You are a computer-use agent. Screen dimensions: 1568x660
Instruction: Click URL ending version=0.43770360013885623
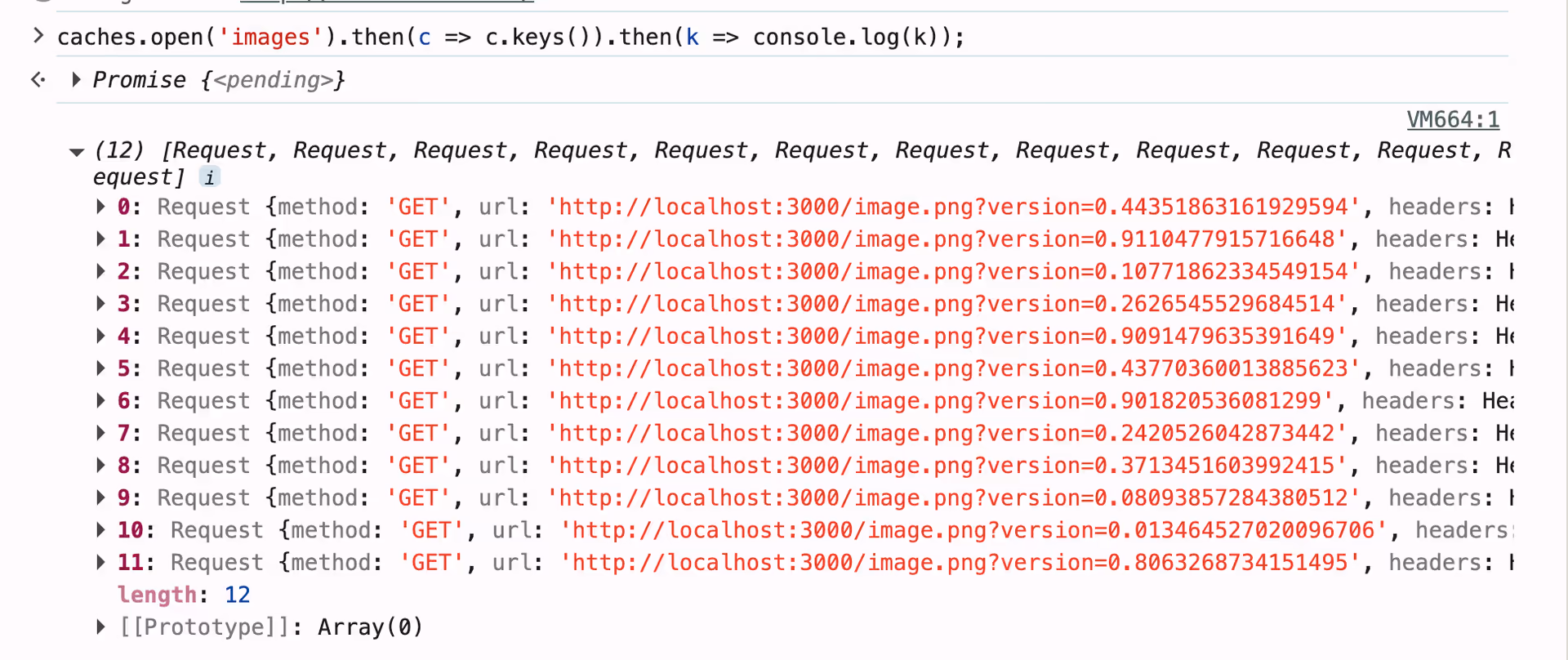tap(953, 368)
